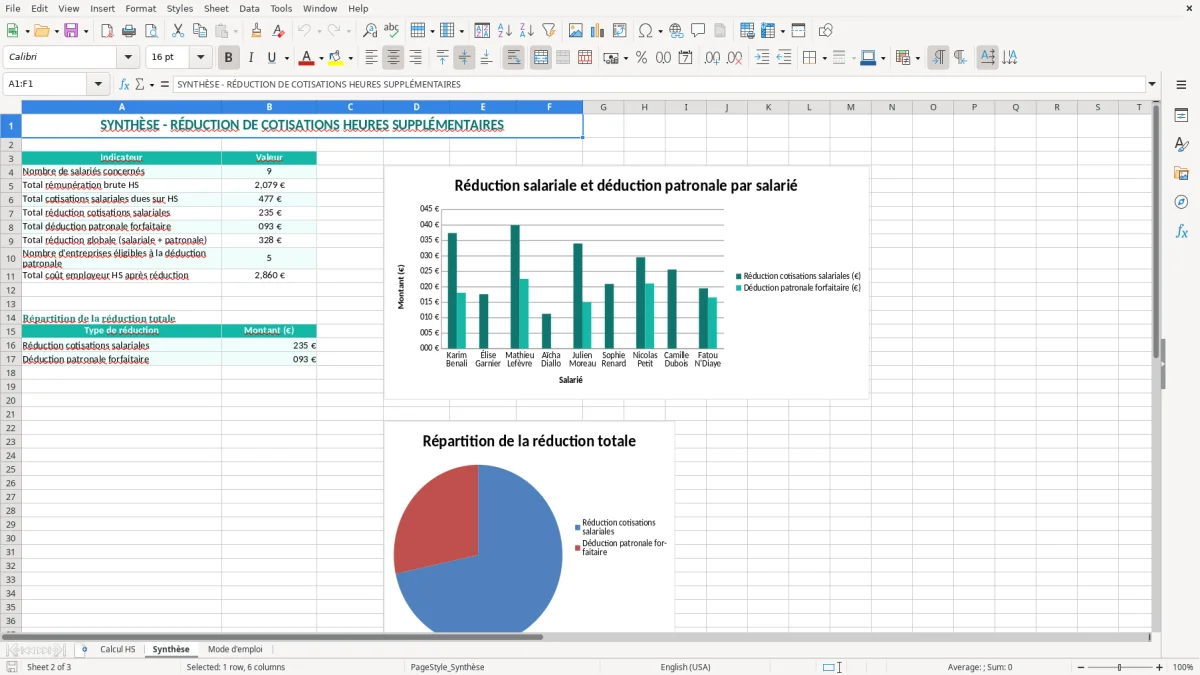This screenshot has width=1200, height=675.
Task: Open the Font Name dropdown
Action: (128, 58)
